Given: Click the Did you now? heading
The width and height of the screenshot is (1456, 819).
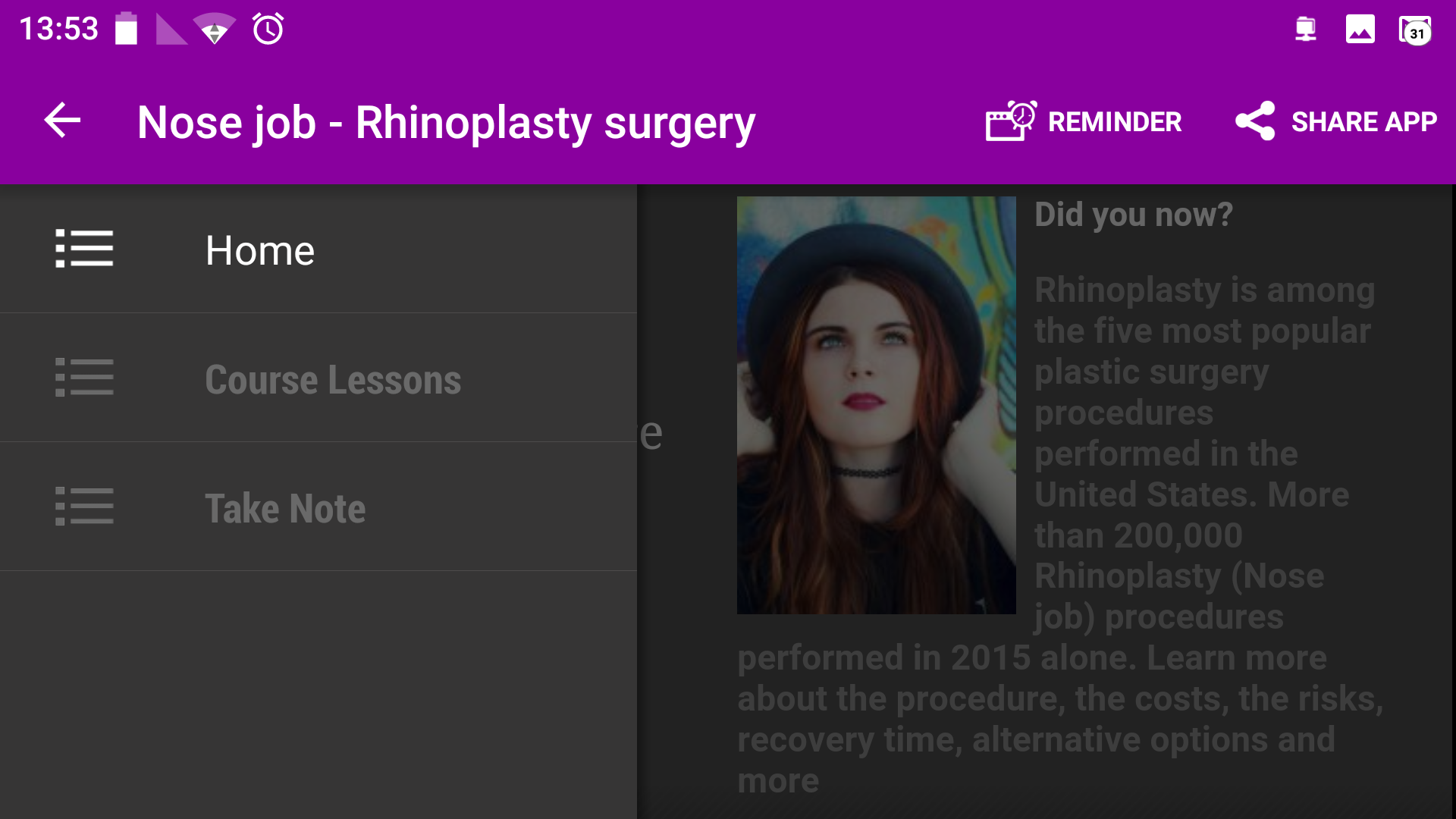Looking at the screenshot, I should (1131, 215).
